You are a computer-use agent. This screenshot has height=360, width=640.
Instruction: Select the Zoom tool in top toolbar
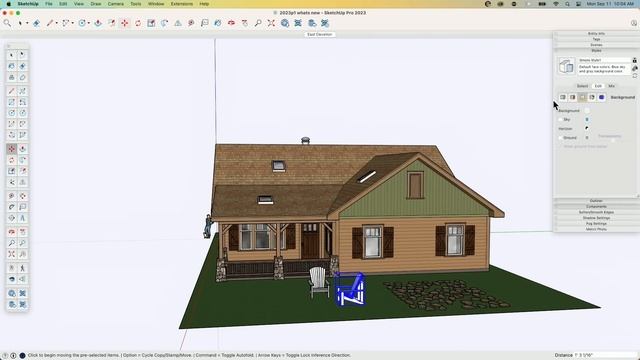pyautogui.click(x=258, y=23)
